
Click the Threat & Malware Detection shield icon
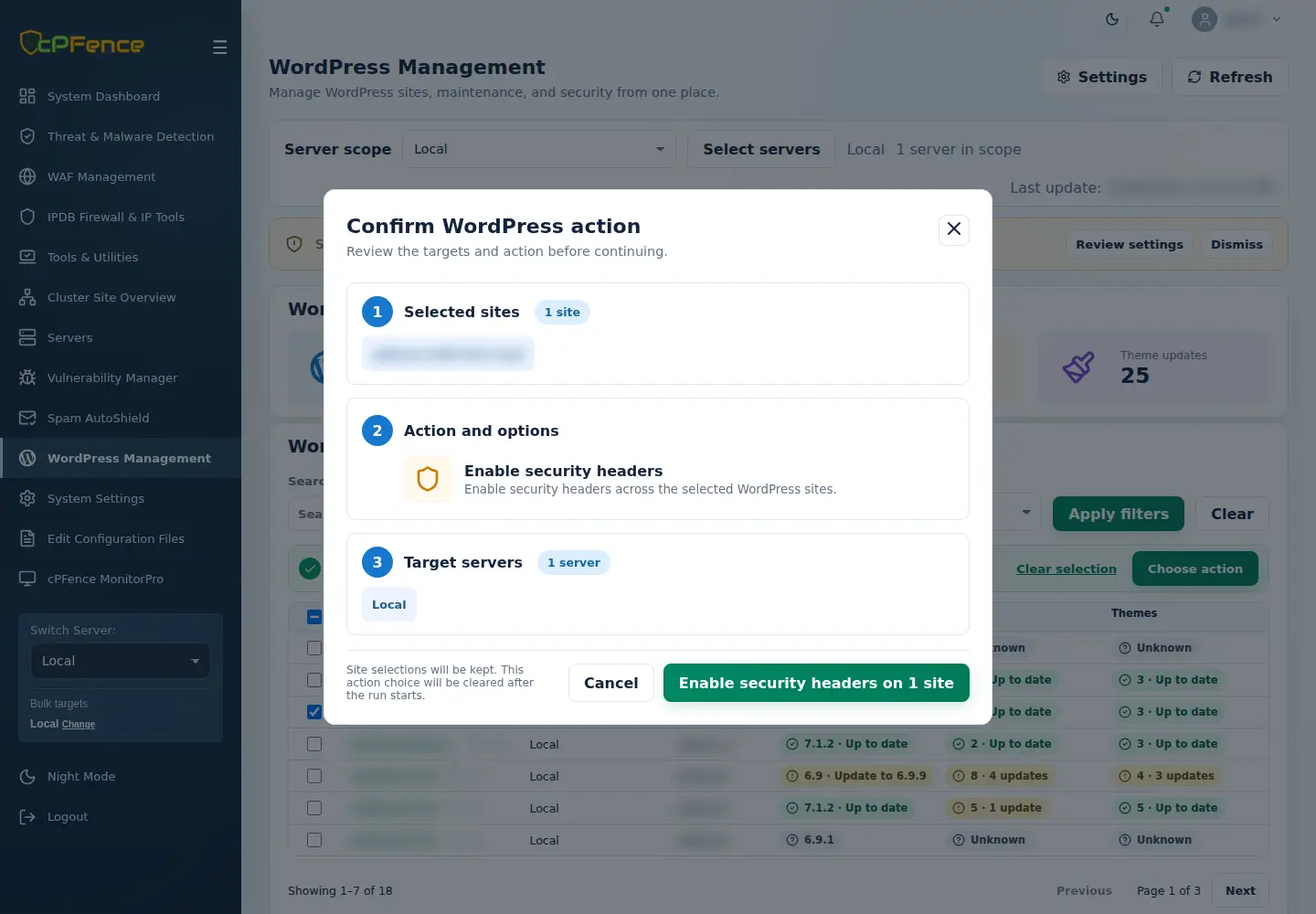tap(27, 136)
